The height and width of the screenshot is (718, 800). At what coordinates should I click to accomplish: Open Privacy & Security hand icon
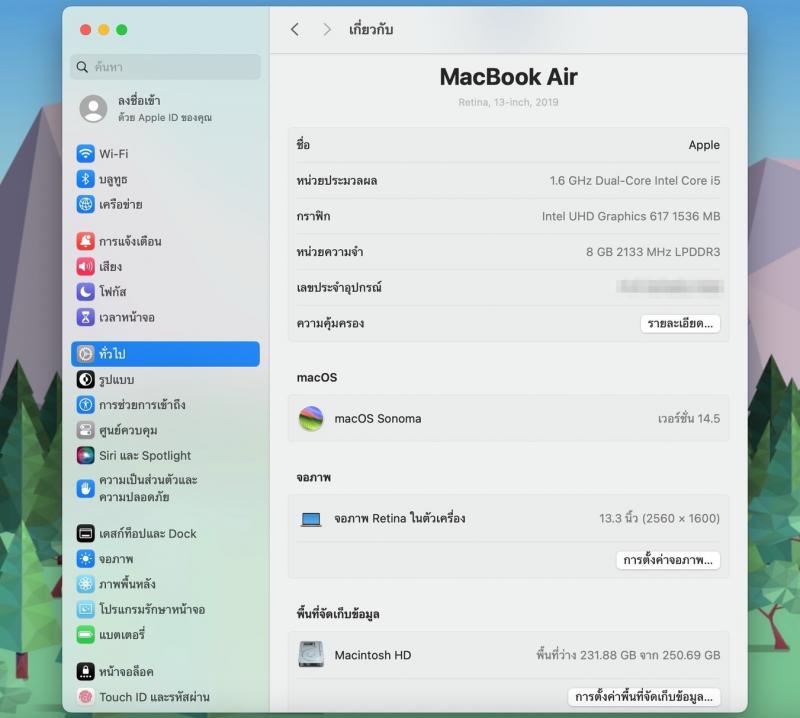coord(86,488)
